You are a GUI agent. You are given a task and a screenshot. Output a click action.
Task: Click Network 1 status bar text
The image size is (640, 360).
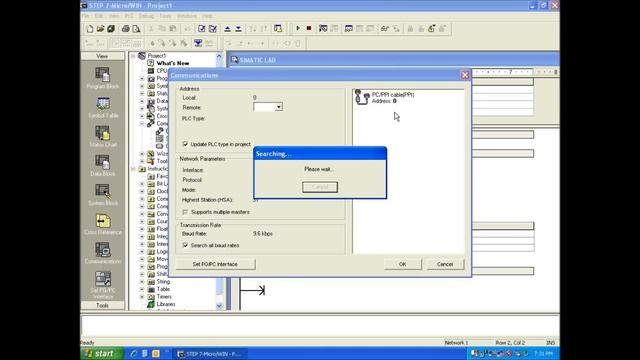(456, 342)
